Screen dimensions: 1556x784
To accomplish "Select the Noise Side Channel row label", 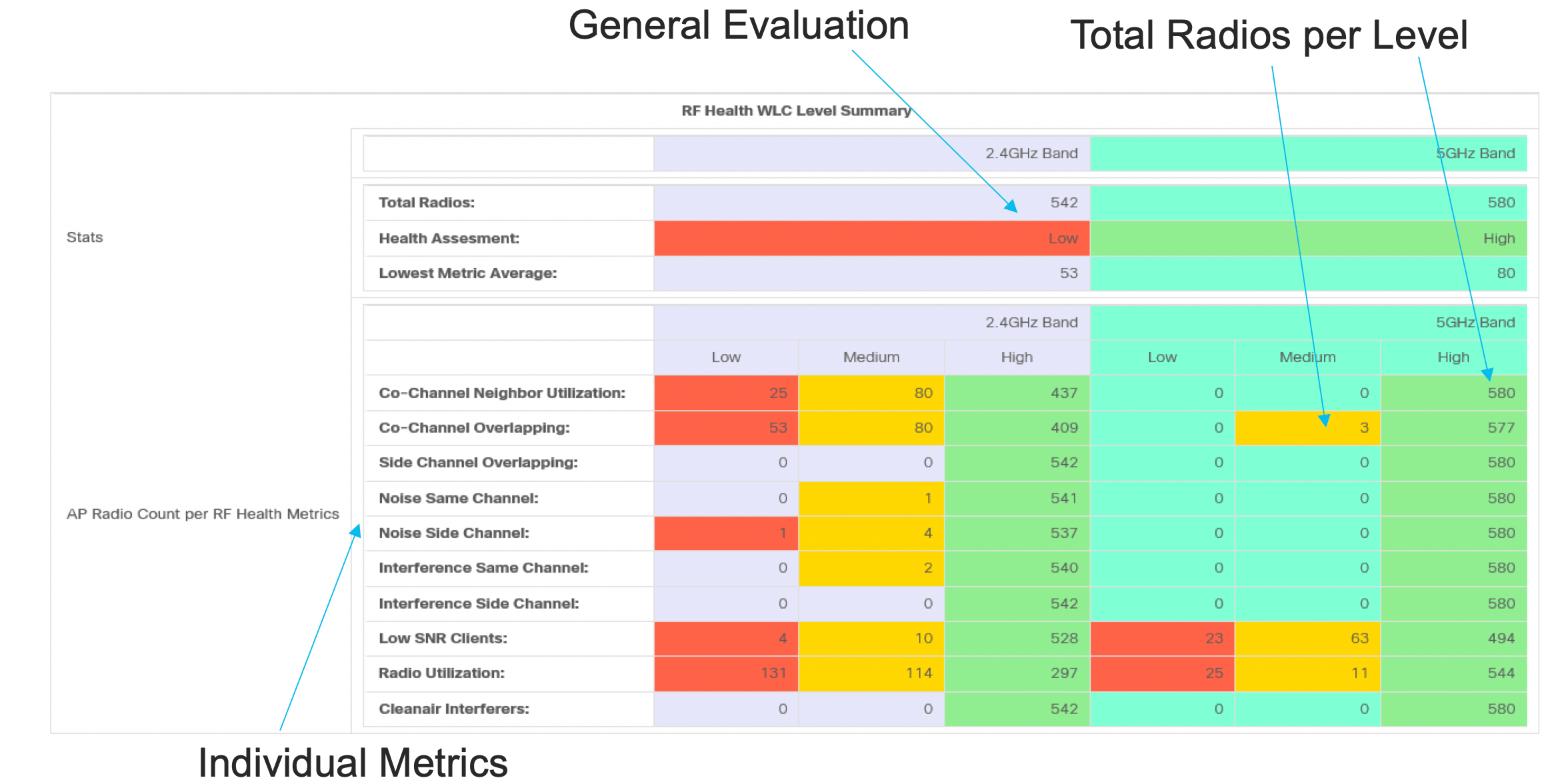I will pos(453,533).
